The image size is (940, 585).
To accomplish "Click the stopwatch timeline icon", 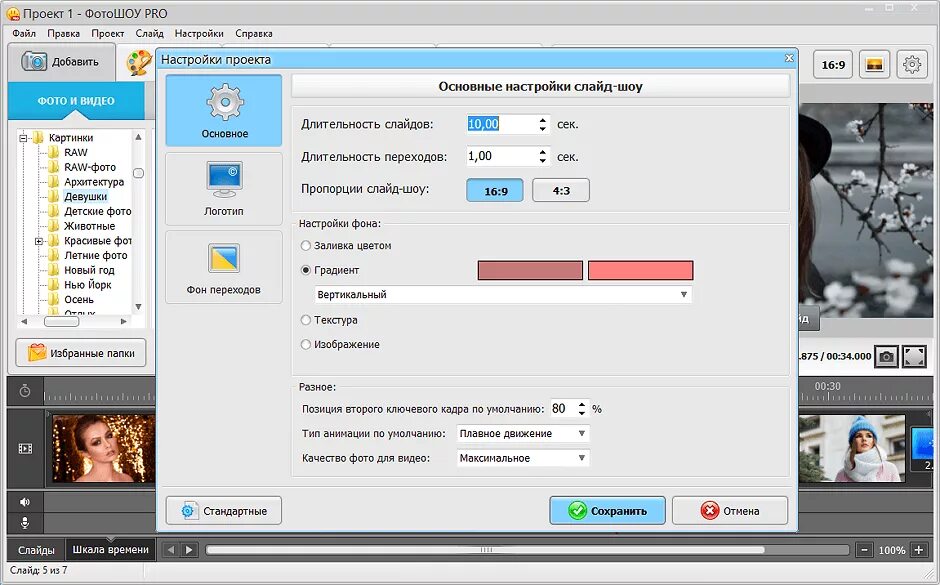I will pyautogui.click(x=25, y=391).
